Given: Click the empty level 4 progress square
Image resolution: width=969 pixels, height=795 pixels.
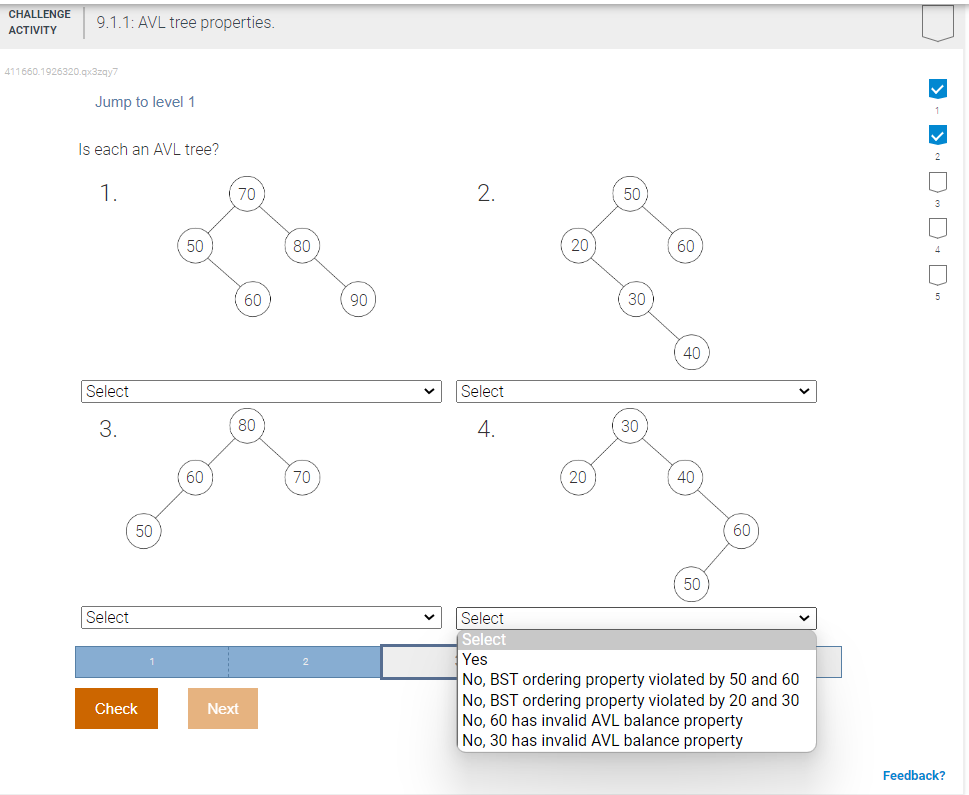Looking at the screenshot, I should click(937, 228).
